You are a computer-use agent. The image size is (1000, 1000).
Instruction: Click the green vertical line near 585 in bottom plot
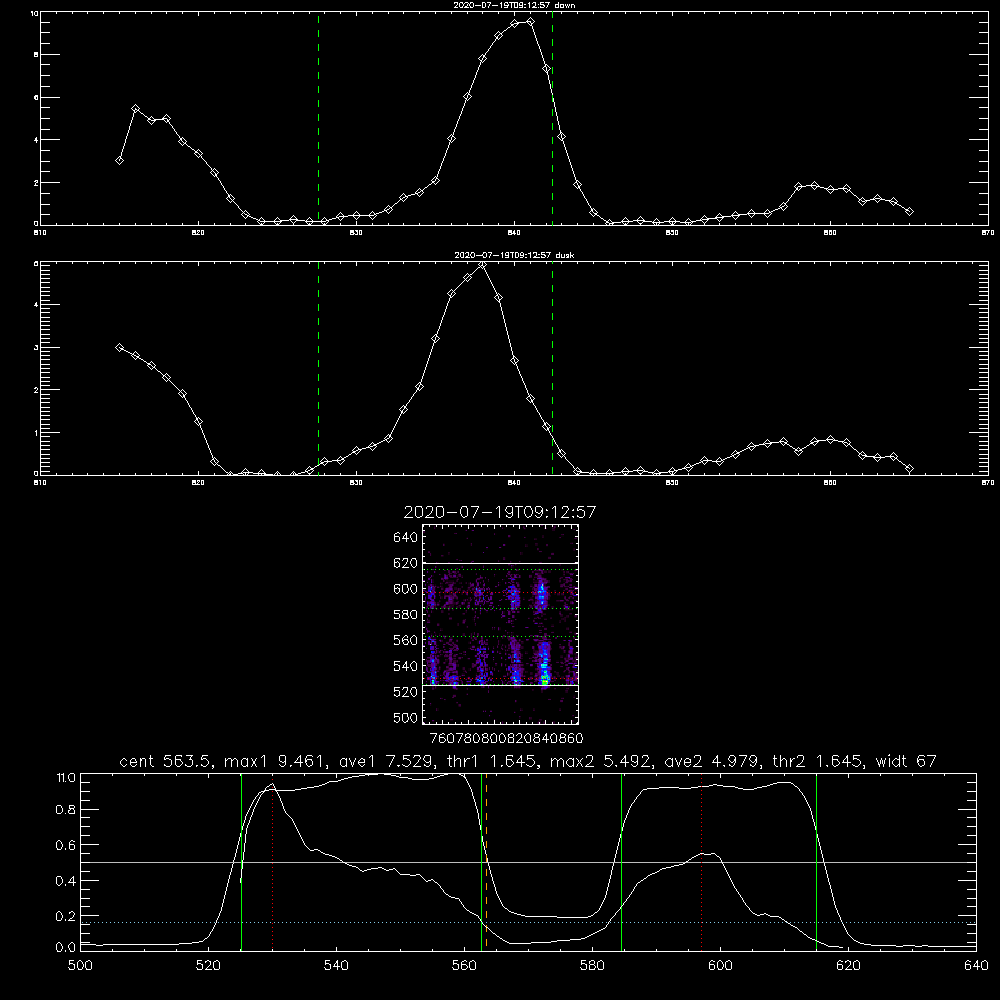click(x=621, y=862)
